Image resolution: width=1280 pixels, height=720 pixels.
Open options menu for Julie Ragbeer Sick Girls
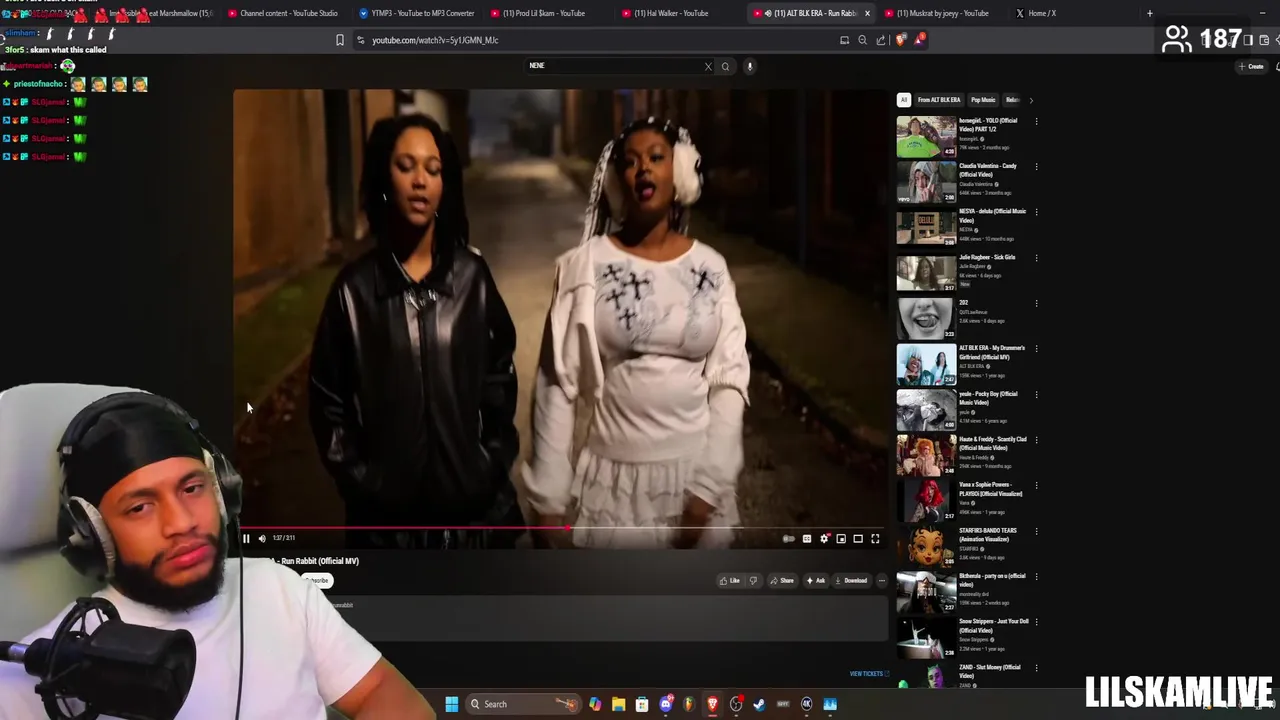(x=1036, y=258)
